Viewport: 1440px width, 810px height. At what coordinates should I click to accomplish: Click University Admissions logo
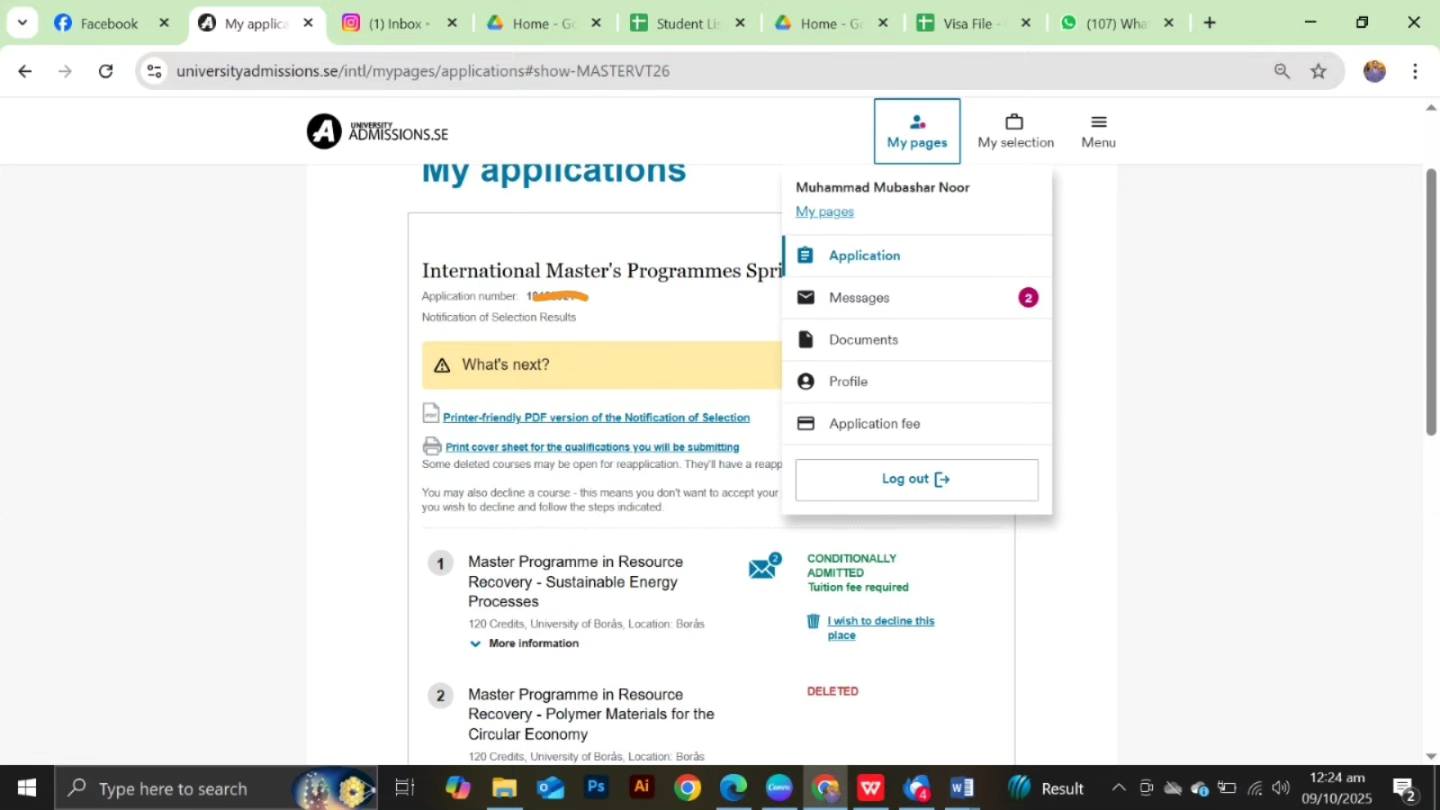pyautogui.click(x=377, y=131)
